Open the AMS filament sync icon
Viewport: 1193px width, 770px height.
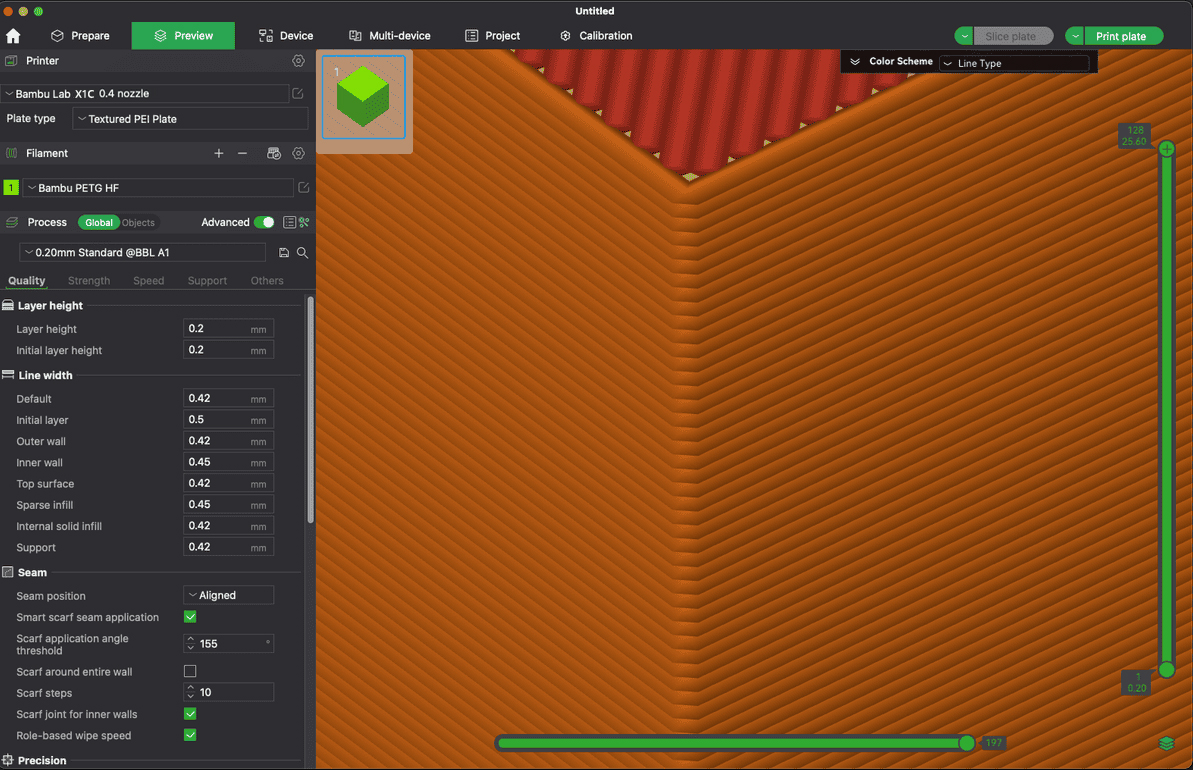pyautogui.click(x=273, y=153)
